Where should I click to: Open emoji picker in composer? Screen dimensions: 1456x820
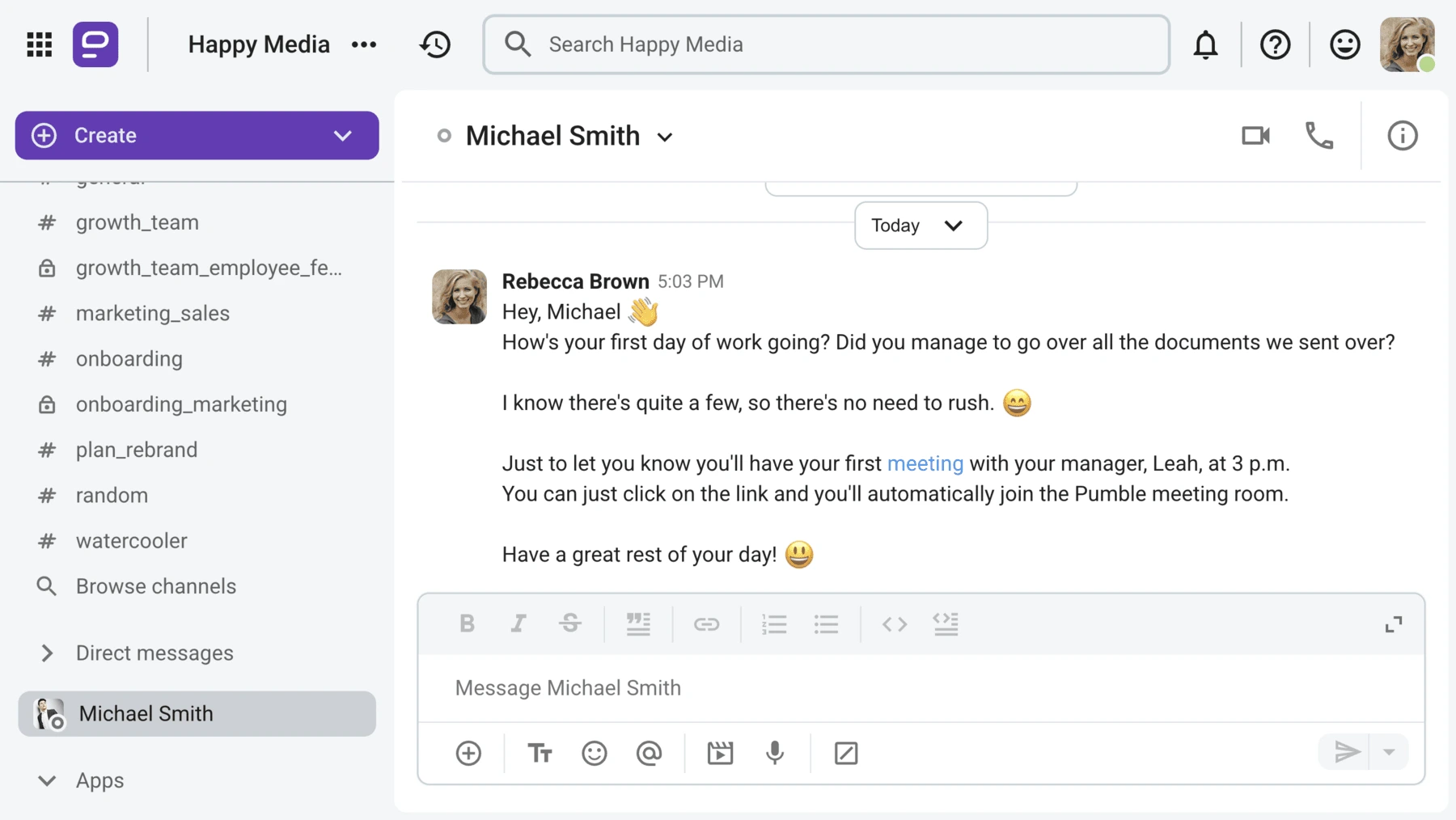click(x=594, y=753)
